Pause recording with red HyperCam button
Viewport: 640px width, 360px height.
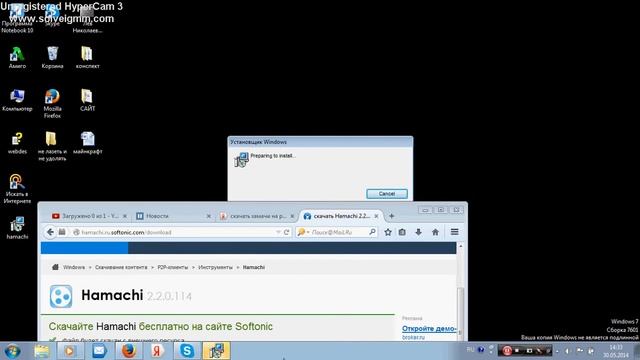click(x=507, y=351)
